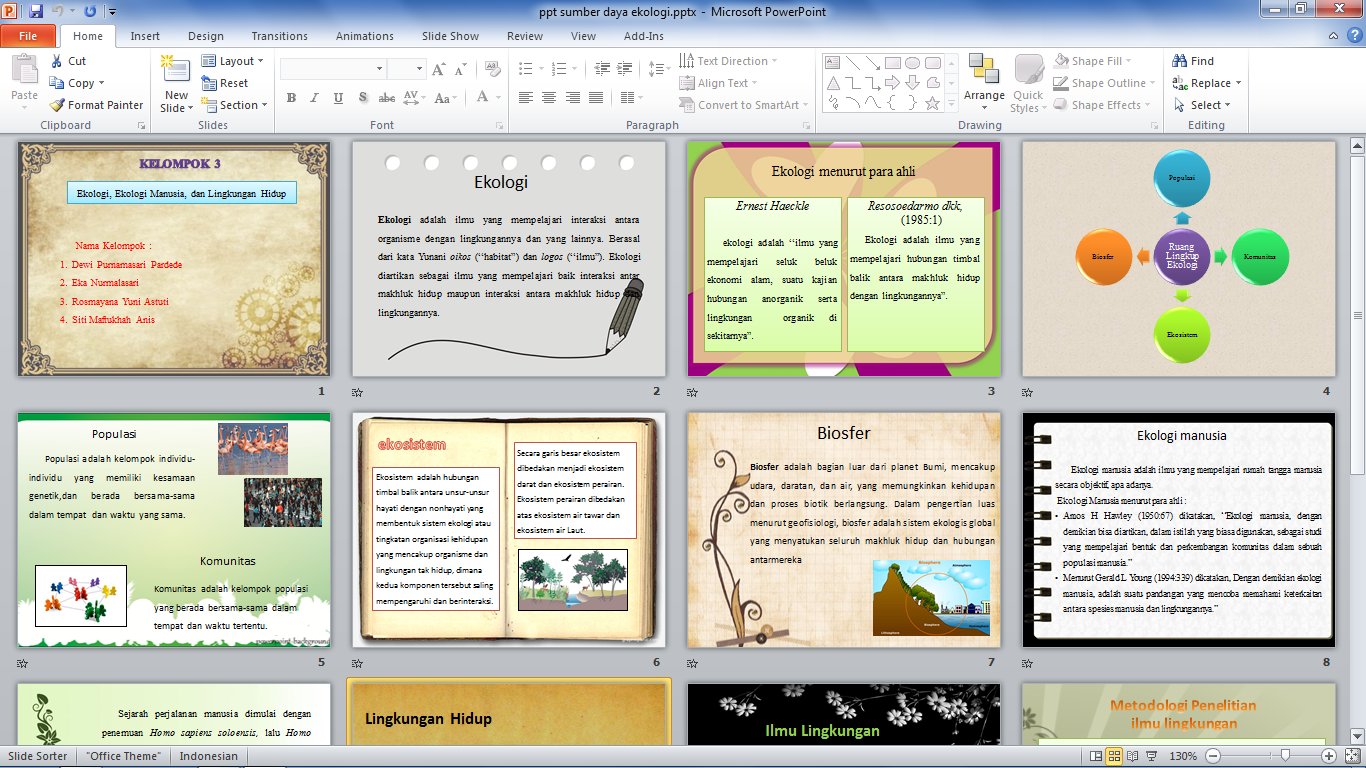The height and width of the screenshot is (768, 1366).
Task: Toggle Text Shadow formatting
Action: coord(362,98)
